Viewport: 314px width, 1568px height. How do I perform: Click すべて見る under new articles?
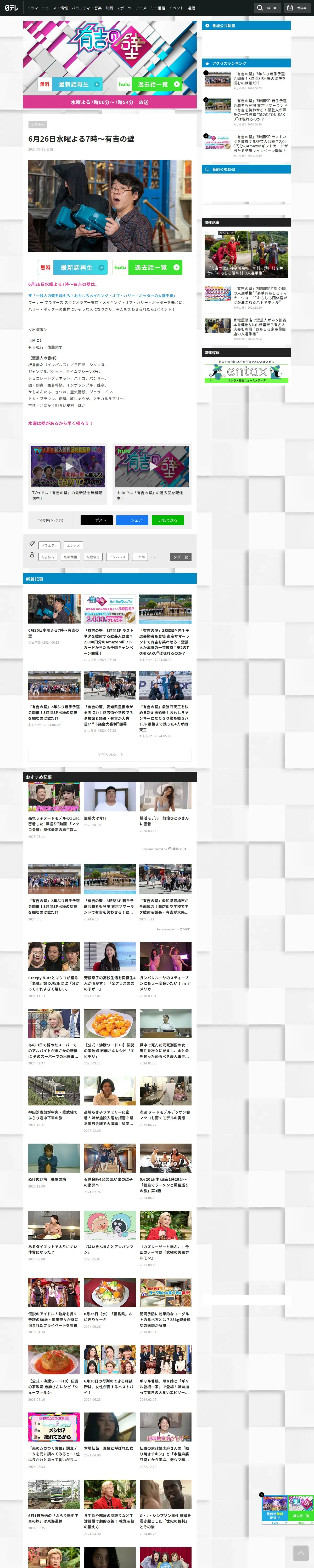pos(110,754)
